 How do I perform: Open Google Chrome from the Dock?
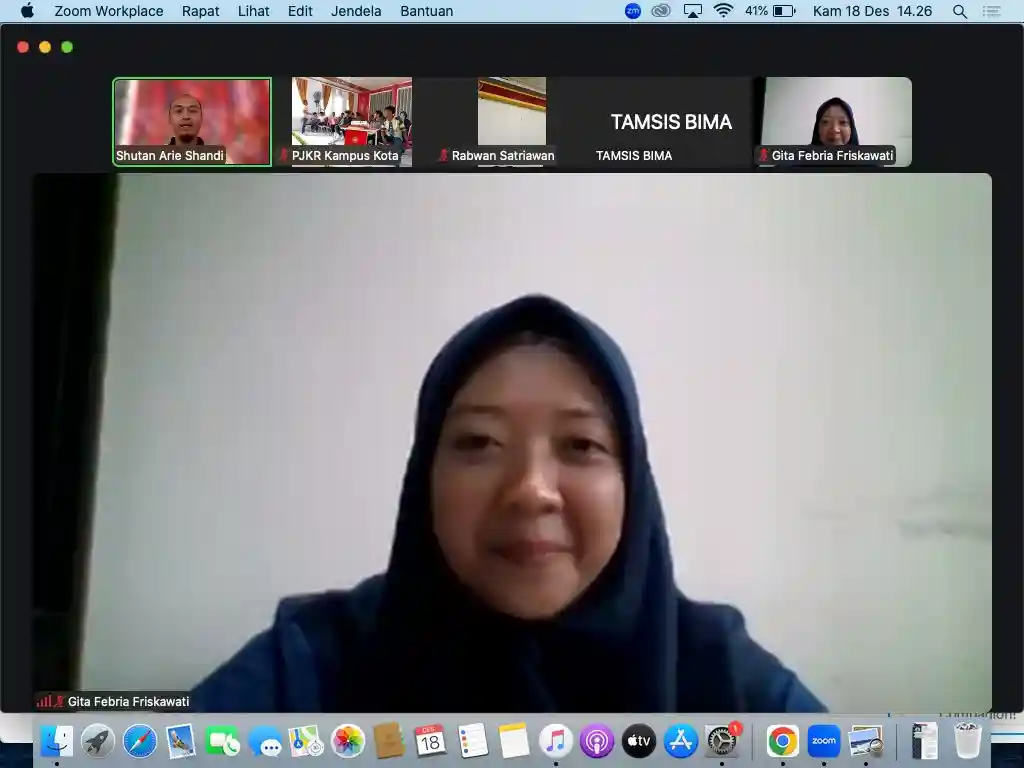coord(782,742)
